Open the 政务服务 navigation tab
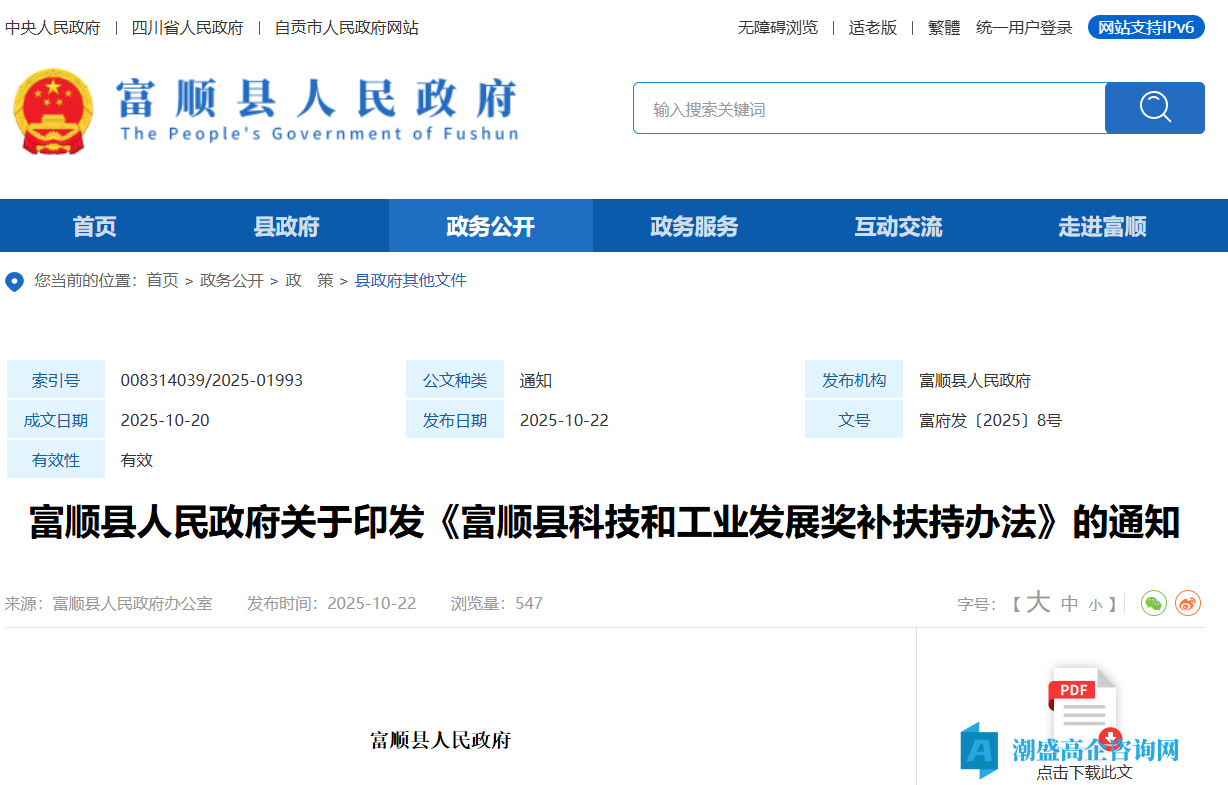The width and height of the screenshot is (1228, 785). click(x=694, y=226)
